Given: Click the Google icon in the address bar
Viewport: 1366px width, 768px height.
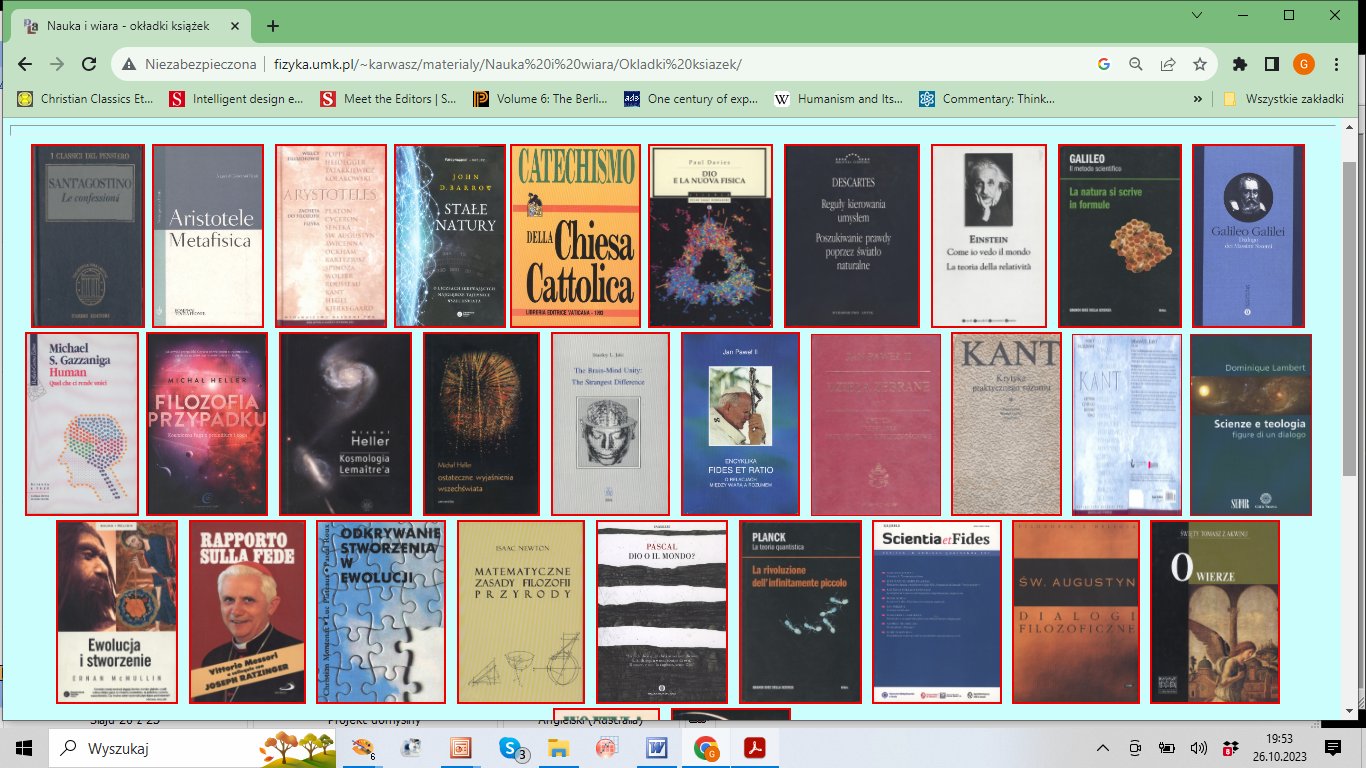Looking at the screenshot, I should pos(1104,64).
